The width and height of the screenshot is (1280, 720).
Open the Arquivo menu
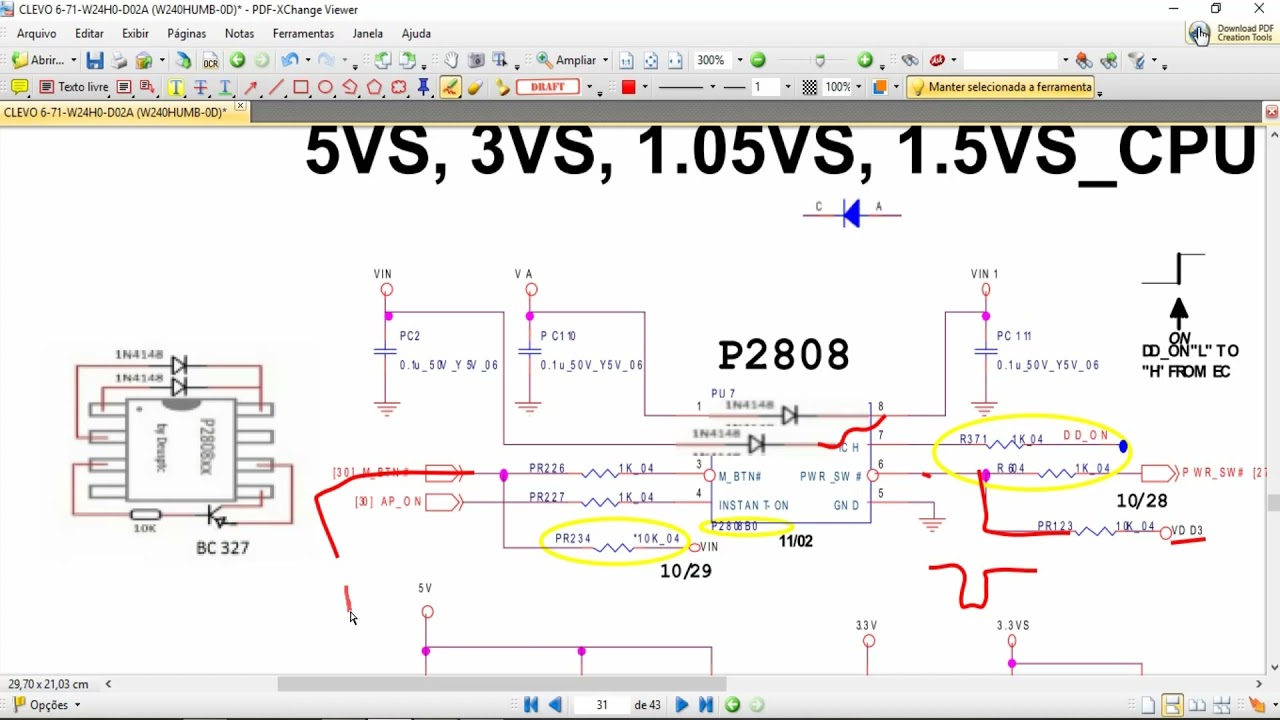coord(36,33)
